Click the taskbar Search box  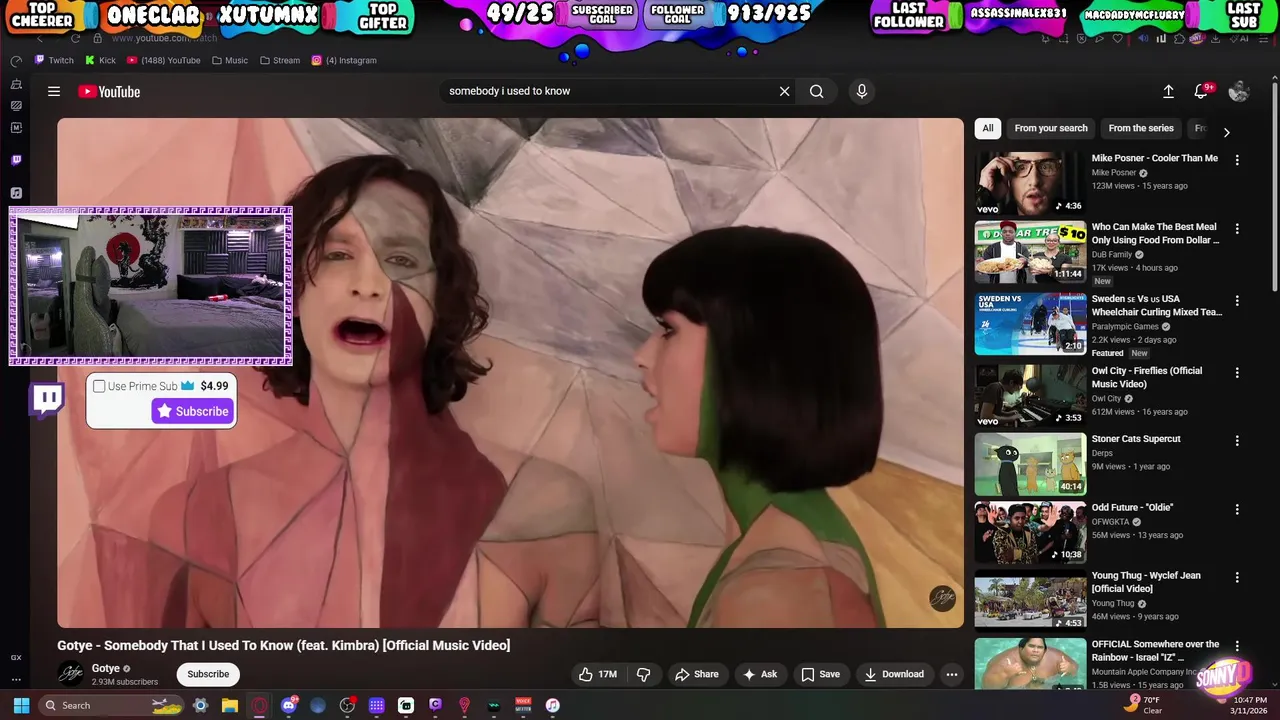click(113, 705)
